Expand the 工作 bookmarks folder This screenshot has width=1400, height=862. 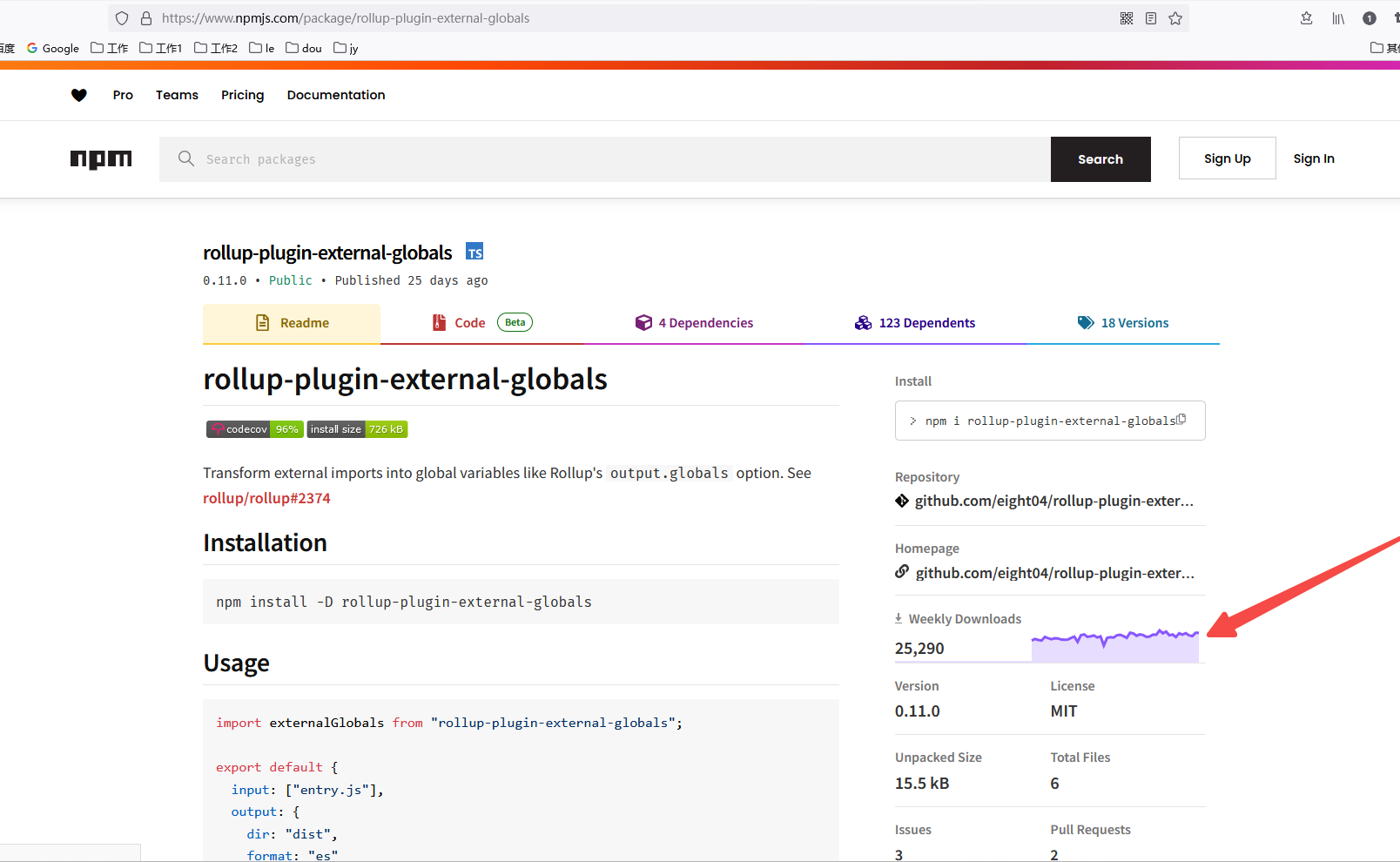[109, 48]
